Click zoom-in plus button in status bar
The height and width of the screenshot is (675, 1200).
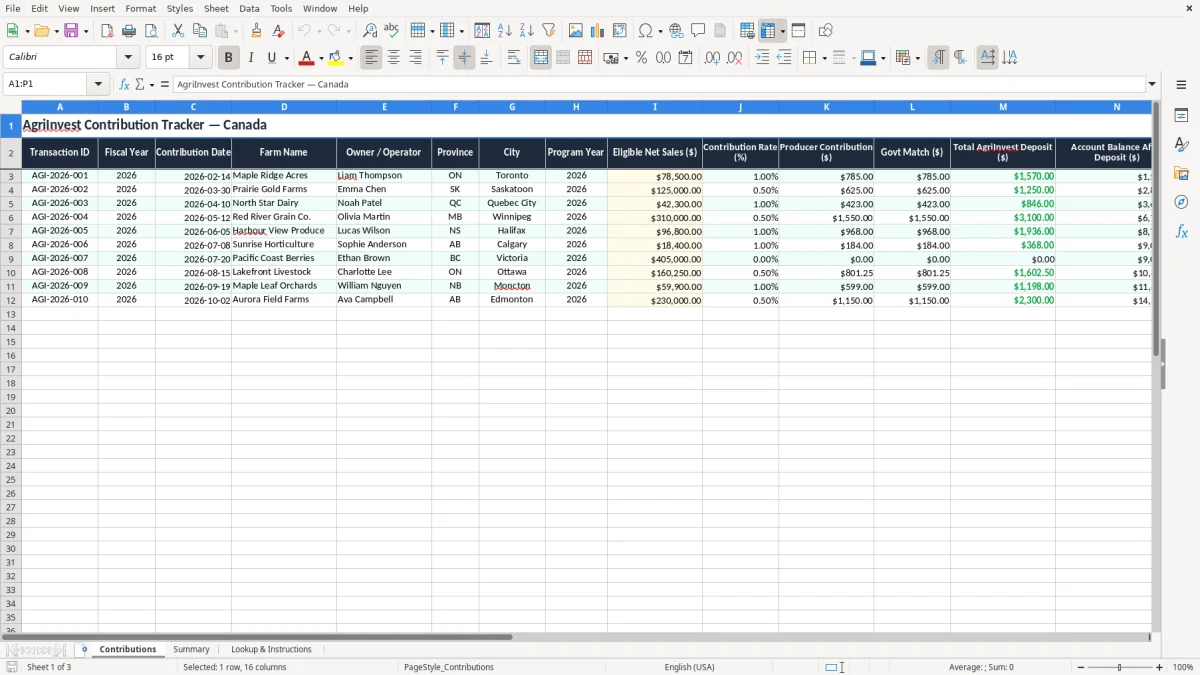pos(1160,667)
